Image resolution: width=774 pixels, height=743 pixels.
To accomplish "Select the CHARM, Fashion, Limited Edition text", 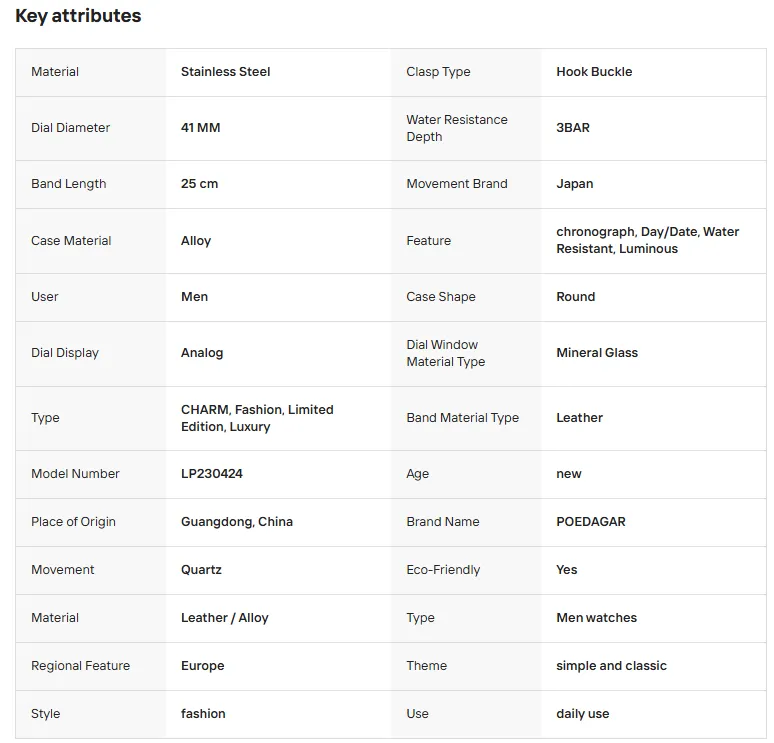I will [x=257, y=418].
